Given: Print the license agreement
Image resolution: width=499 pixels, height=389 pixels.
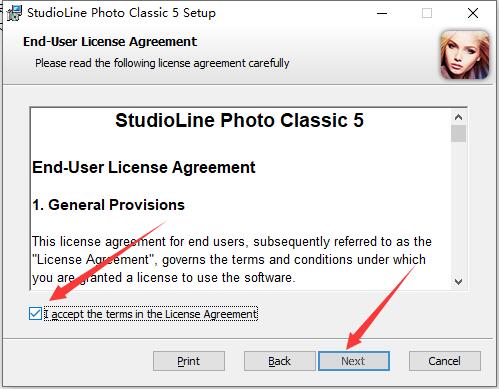Looking at the screenshot, I should click(x=189, y=361).
